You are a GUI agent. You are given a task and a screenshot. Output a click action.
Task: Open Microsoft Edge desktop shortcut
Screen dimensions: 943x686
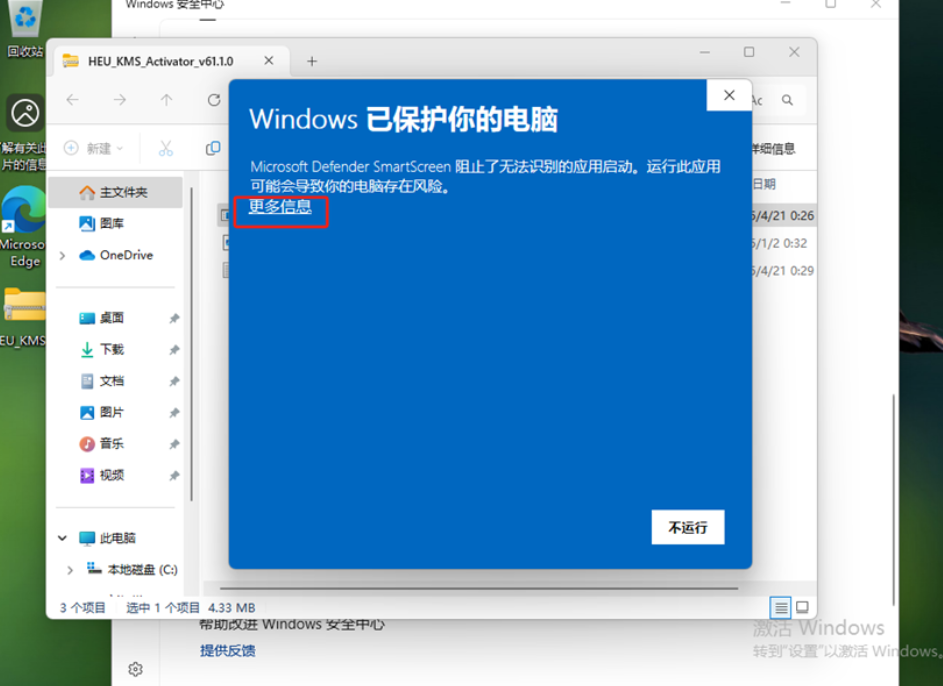[x=23, y=227]
